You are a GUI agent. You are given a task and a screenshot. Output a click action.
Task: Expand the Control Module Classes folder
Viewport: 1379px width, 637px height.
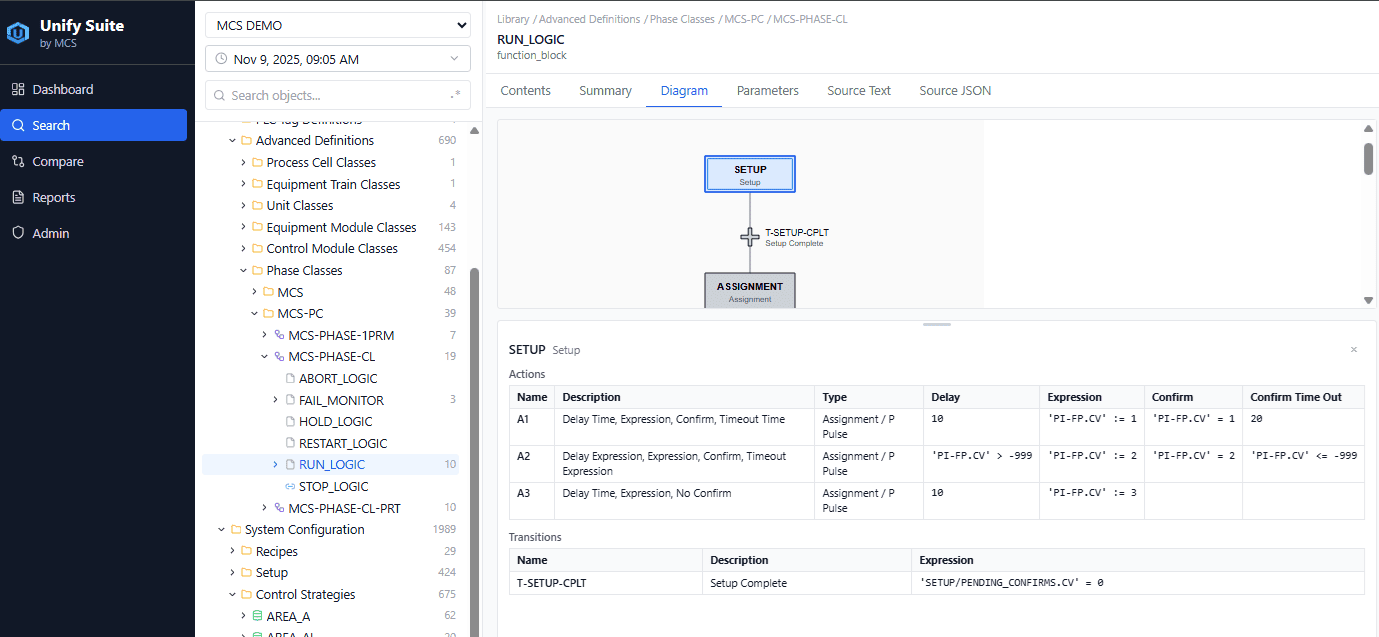click(x=244, y=249)
